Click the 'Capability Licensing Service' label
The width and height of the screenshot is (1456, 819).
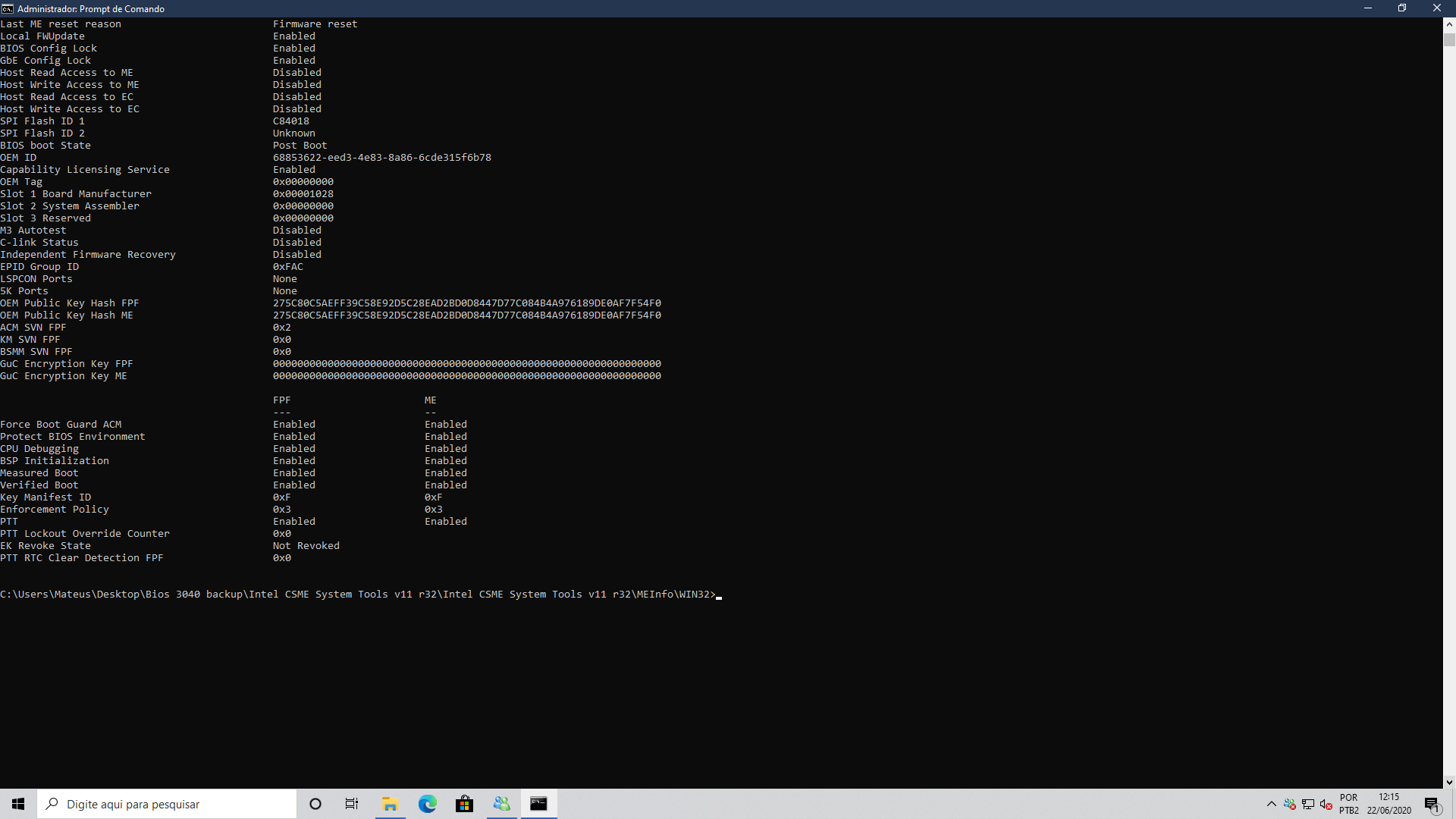[x=85, y=170]
